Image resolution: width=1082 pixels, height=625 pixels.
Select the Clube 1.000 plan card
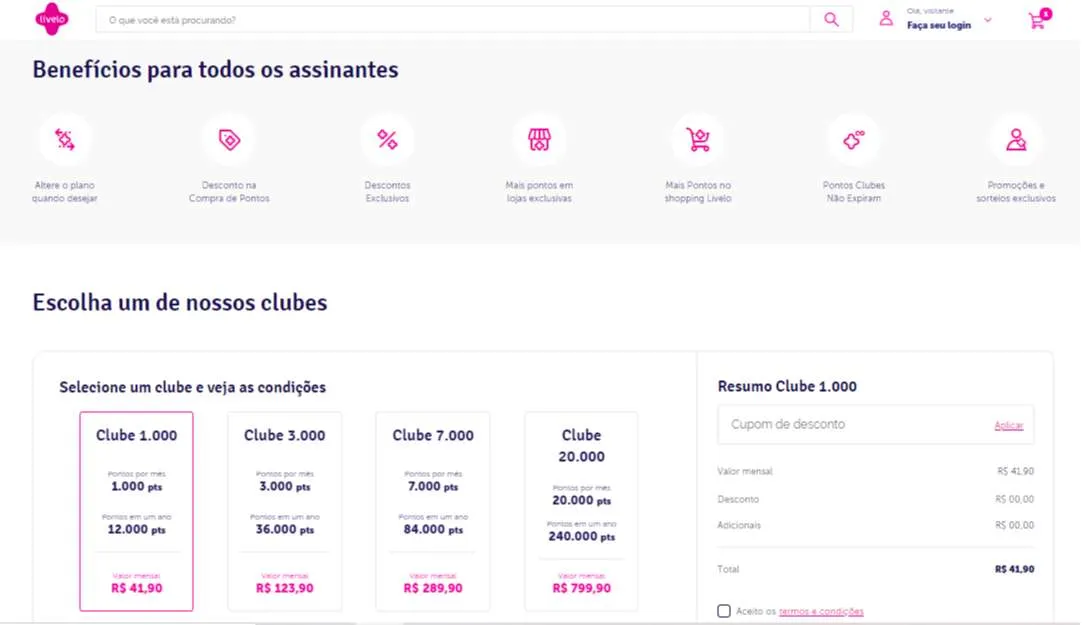pyautogui.click(x=137, y=511)
